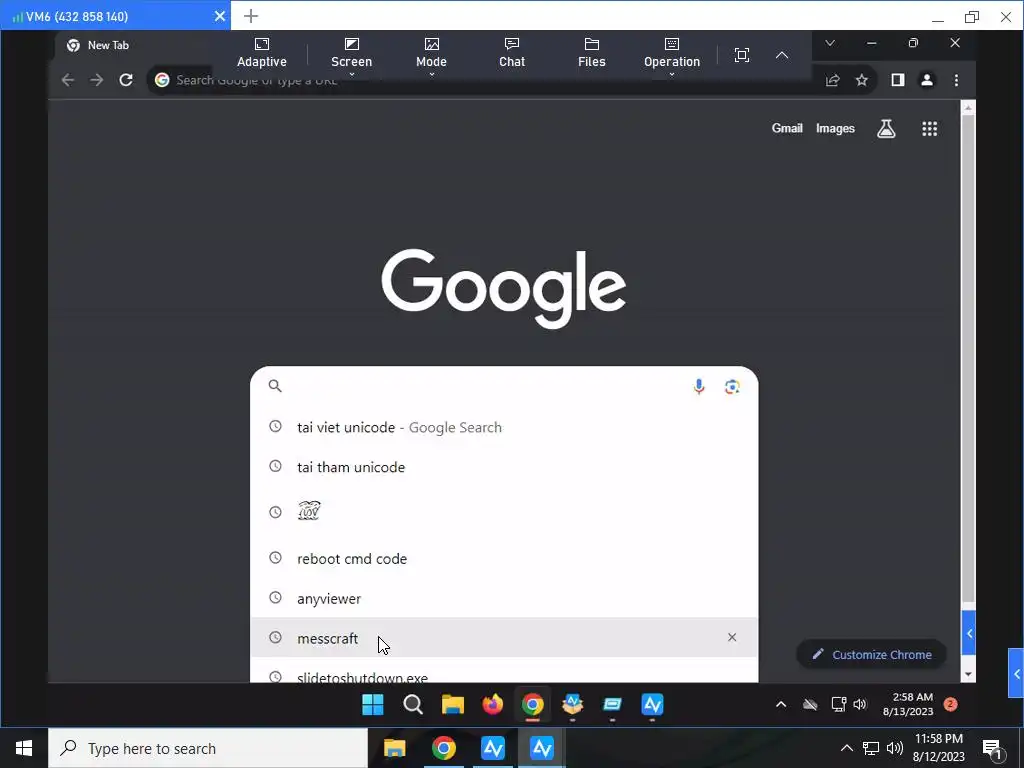
Task: Open Chrome three-dot menu
Action: coord(956,80)
